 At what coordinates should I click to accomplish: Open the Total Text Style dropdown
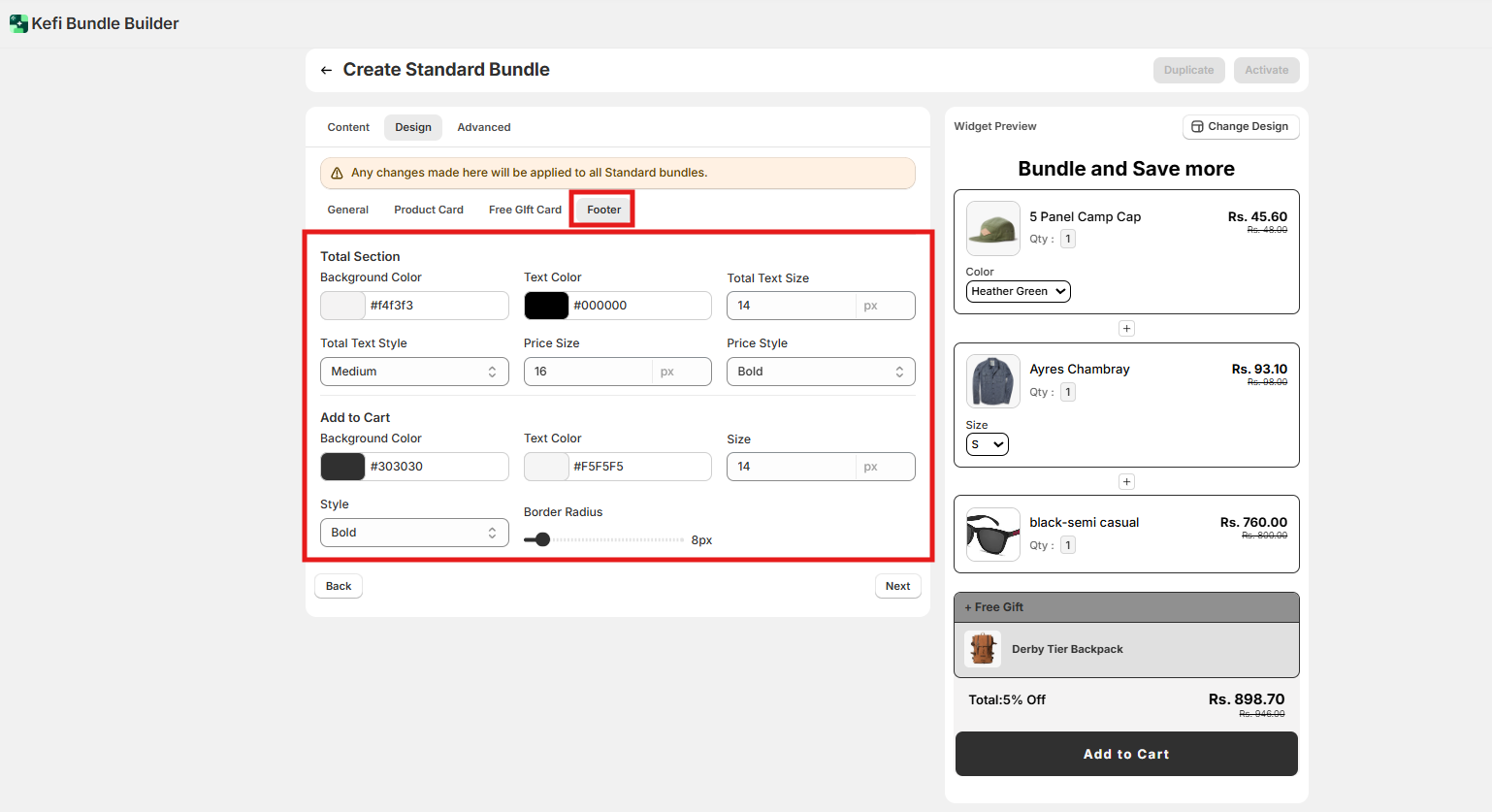point(414,372)
